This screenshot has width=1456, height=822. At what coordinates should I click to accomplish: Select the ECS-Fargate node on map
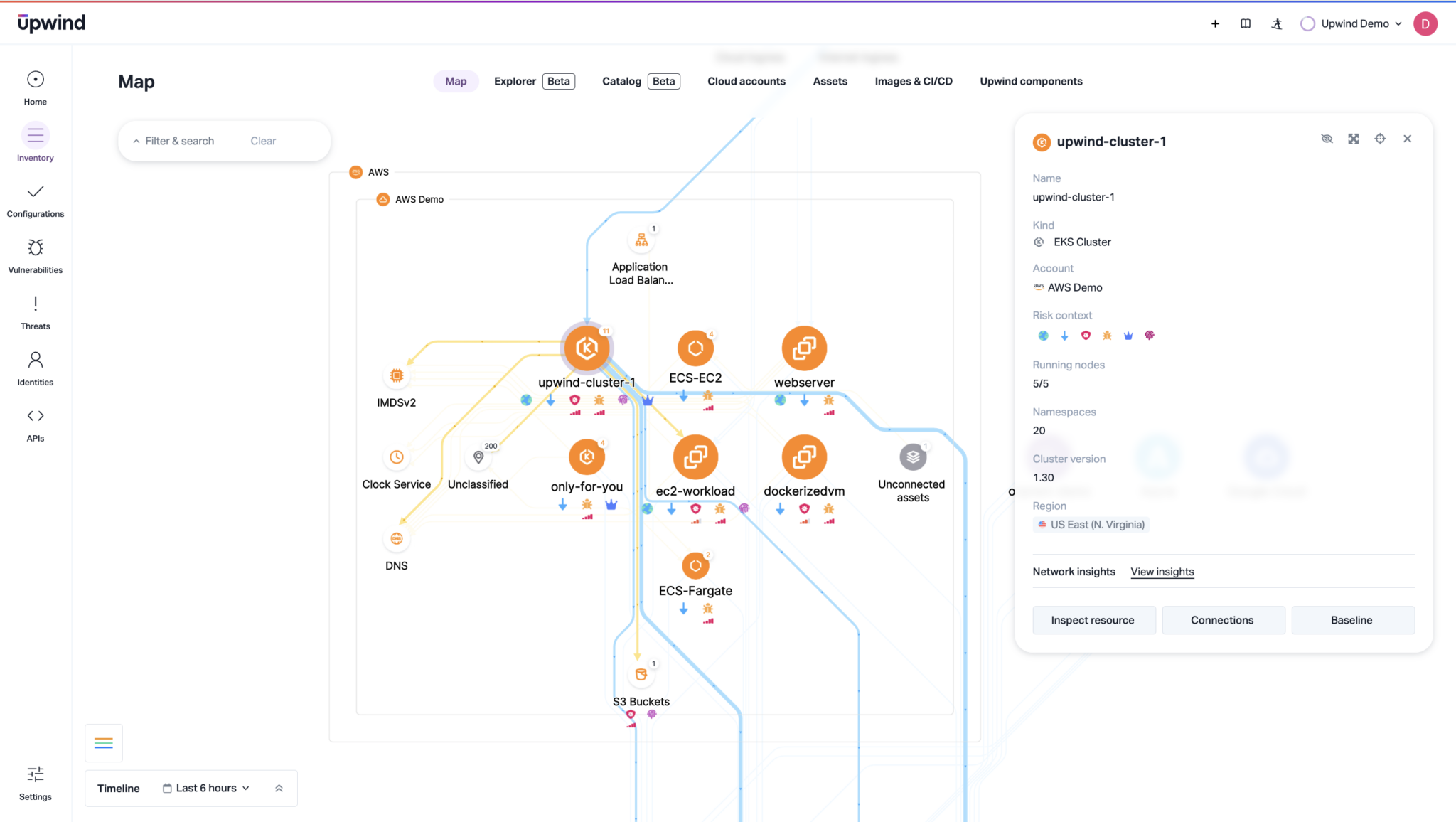[695, 566]
